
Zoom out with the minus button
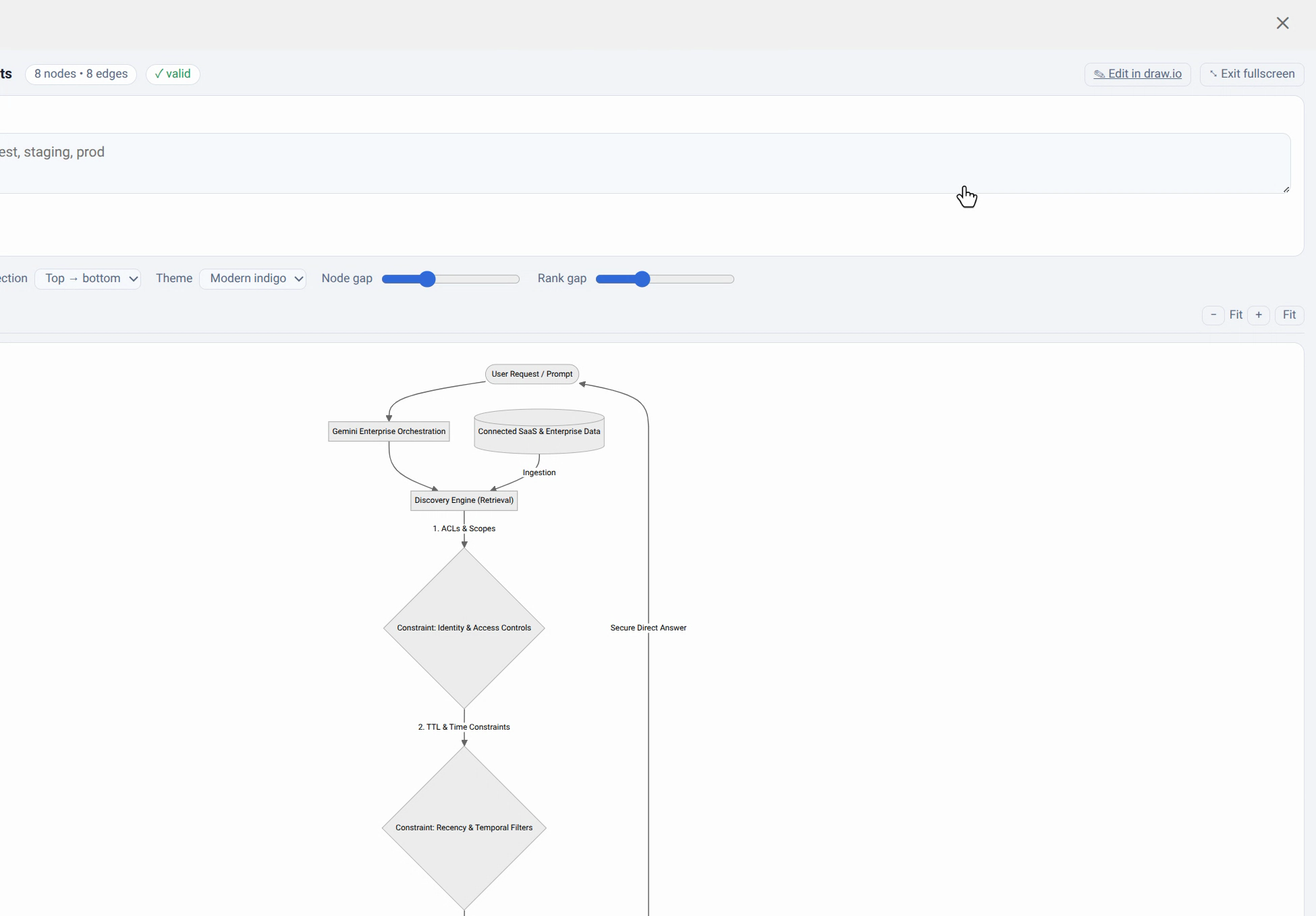[x=1213, y=315]
